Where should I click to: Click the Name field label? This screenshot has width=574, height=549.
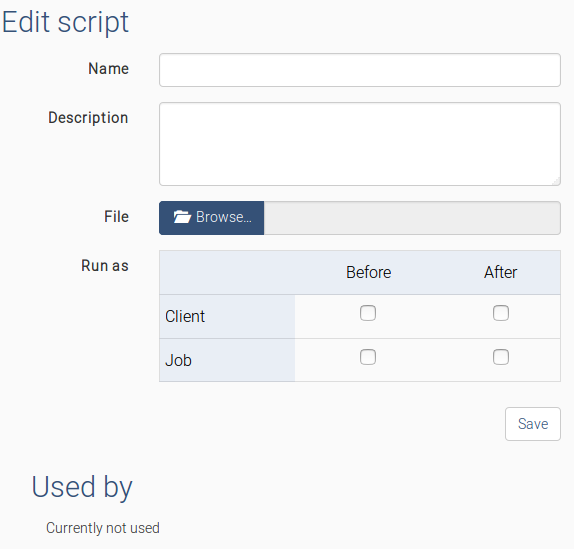[x=108, y=69]
